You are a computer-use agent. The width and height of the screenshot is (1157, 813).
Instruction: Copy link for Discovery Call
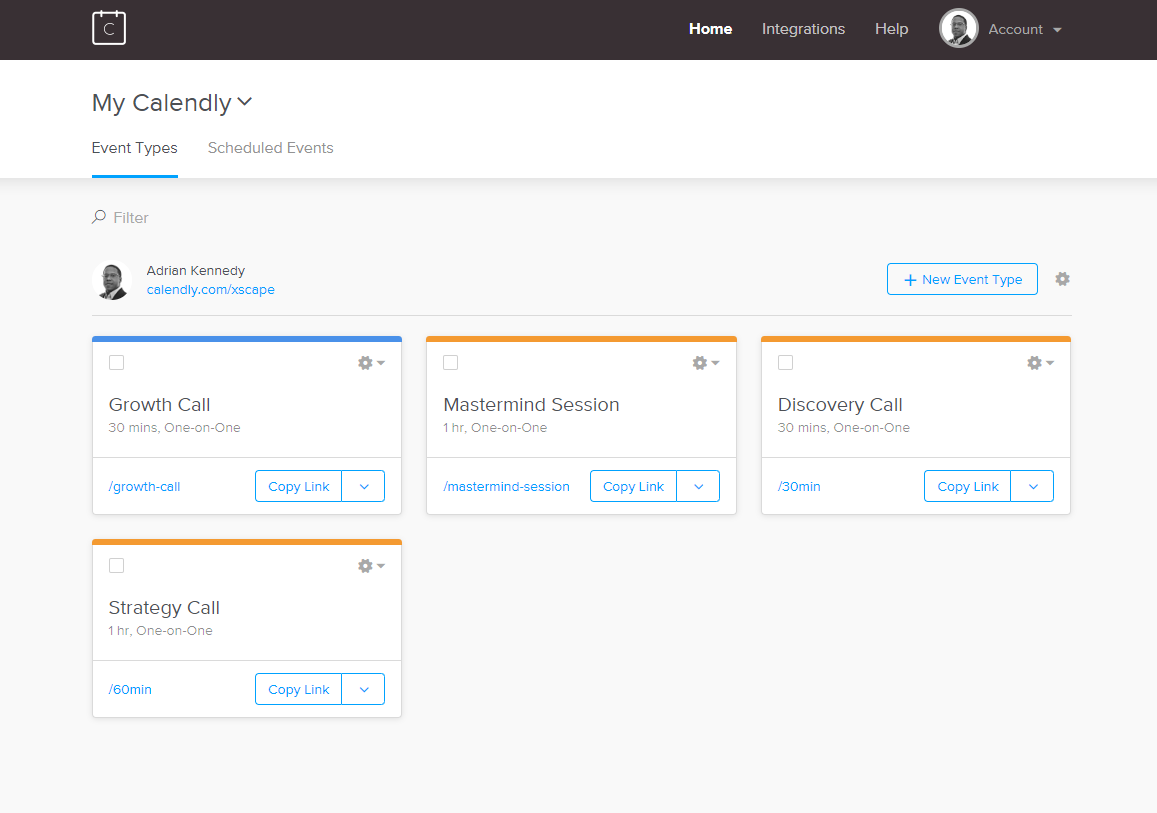[968, 486]
